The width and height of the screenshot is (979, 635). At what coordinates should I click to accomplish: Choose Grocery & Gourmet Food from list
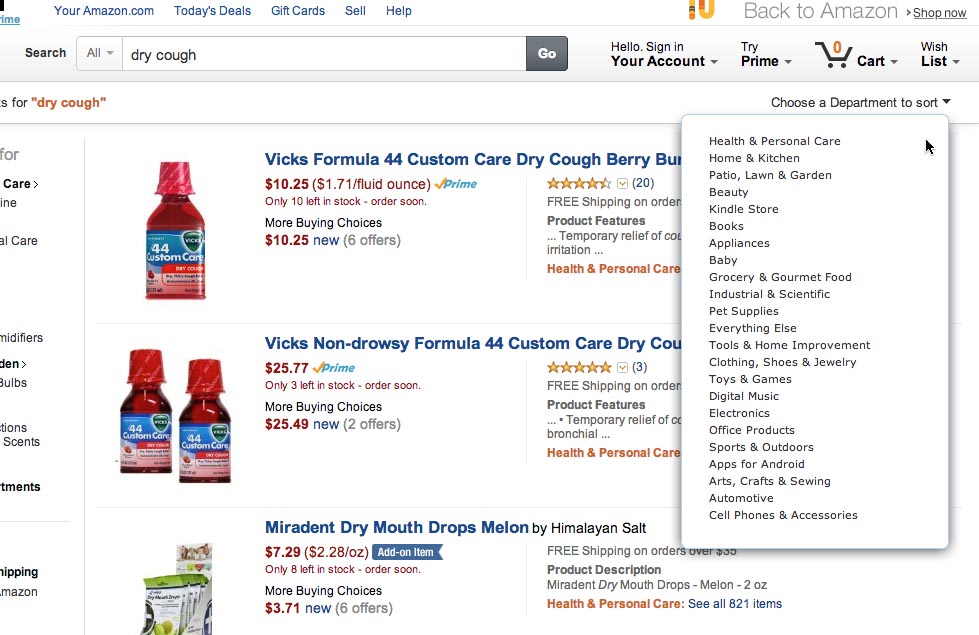click(x=780, y=277)
